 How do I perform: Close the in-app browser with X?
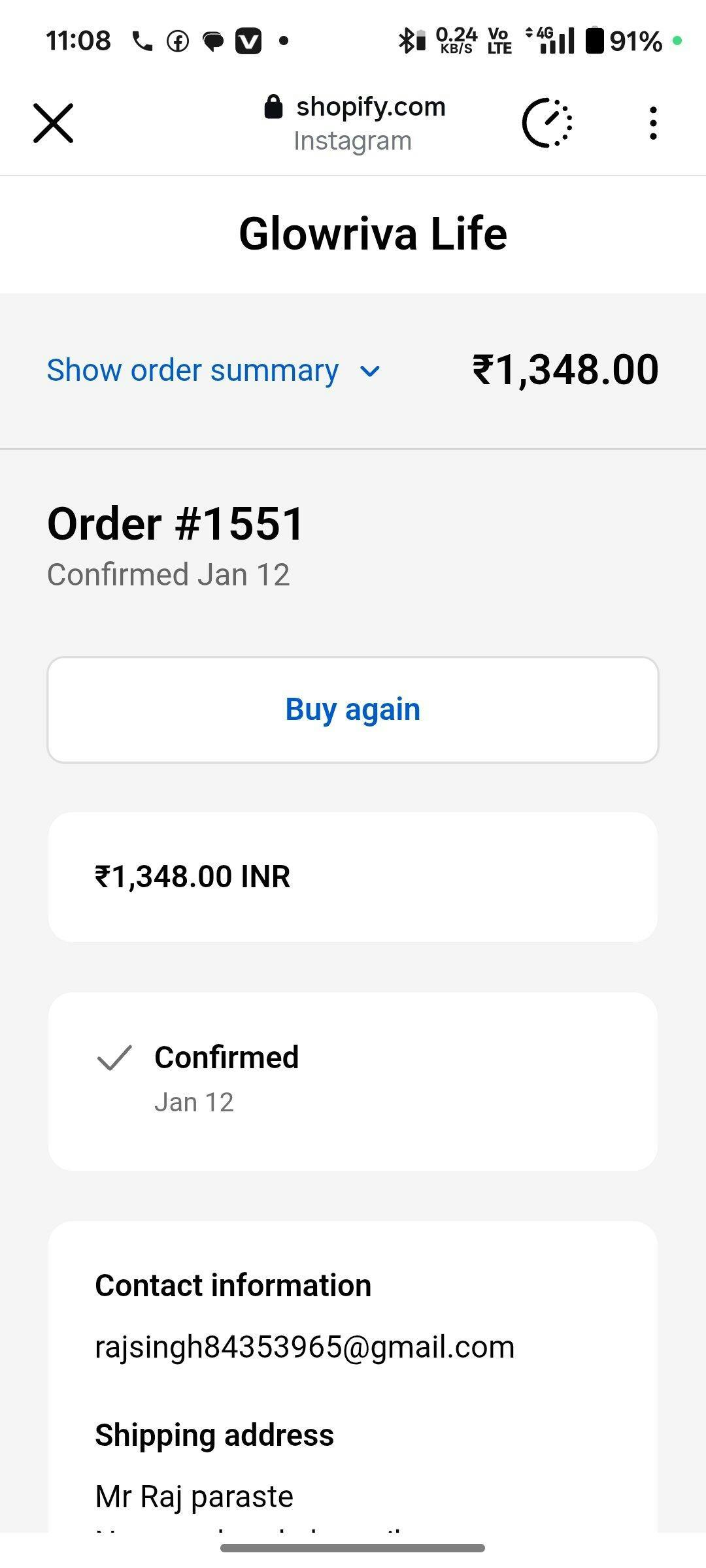coord(53,123)
